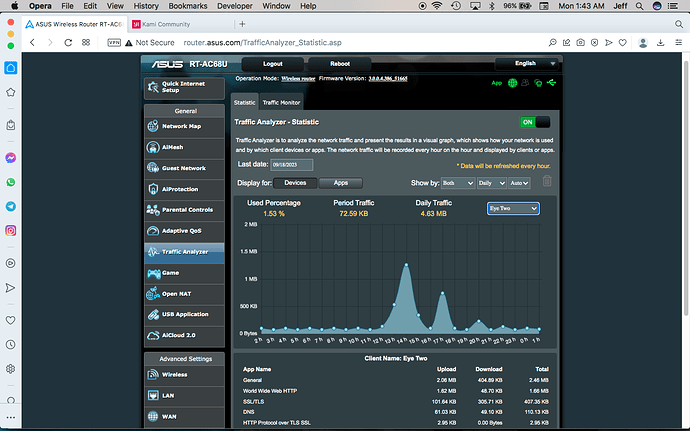
Task: Open USB Application settings
Action: [184, 314]
